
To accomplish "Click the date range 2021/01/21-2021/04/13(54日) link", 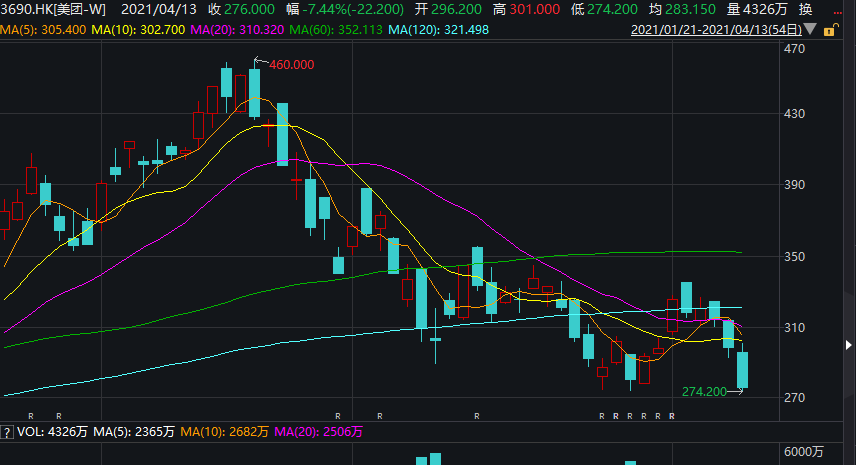I will point(716,30).
